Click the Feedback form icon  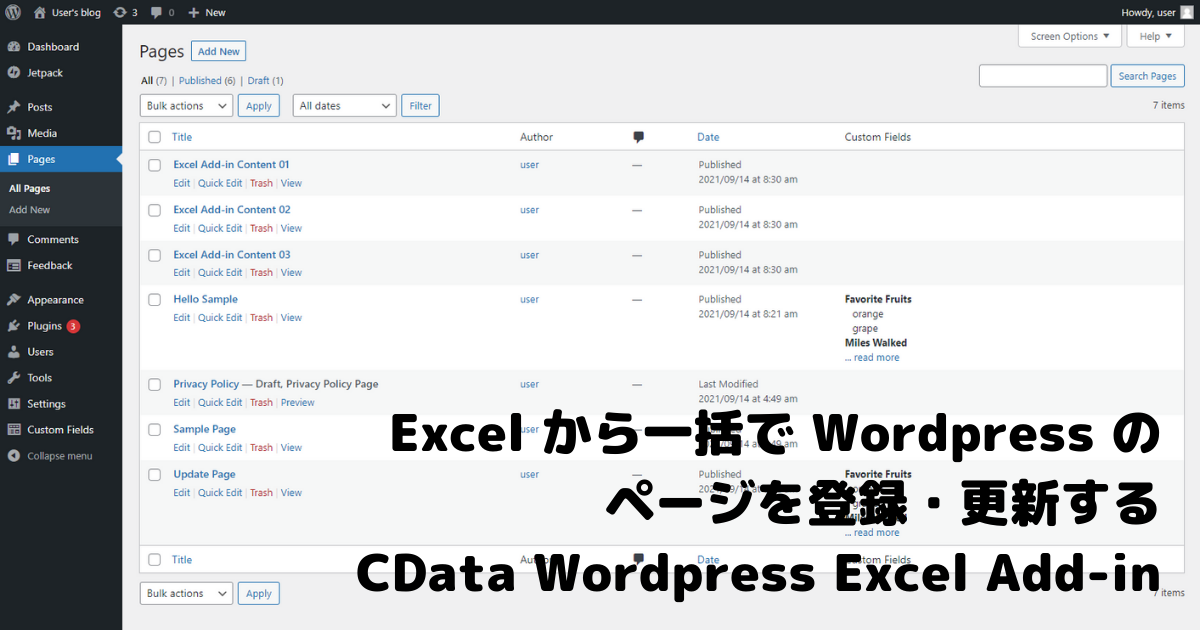[x=13, y=265]
